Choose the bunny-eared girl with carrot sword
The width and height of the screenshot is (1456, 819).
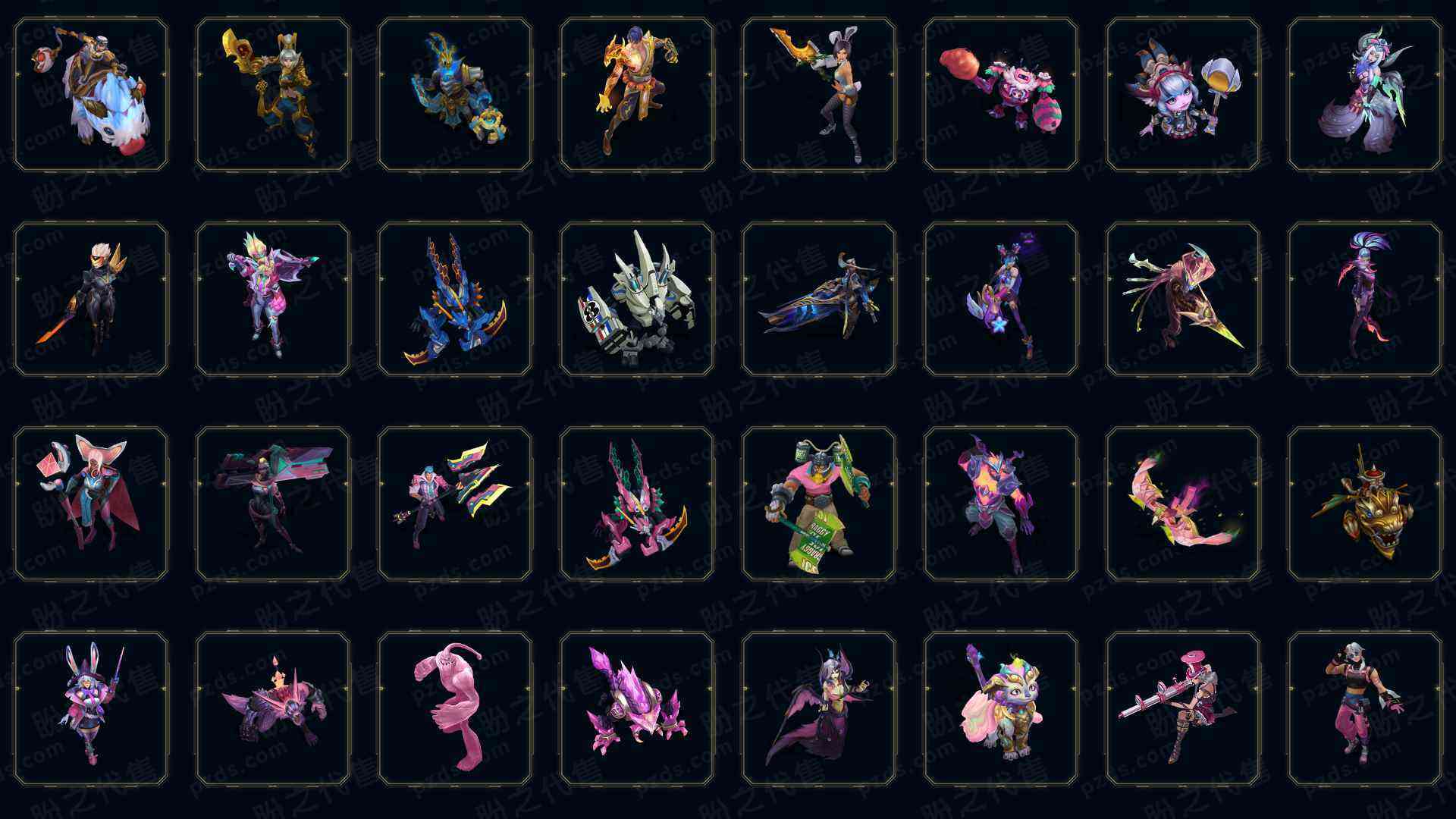coord(819,95)
